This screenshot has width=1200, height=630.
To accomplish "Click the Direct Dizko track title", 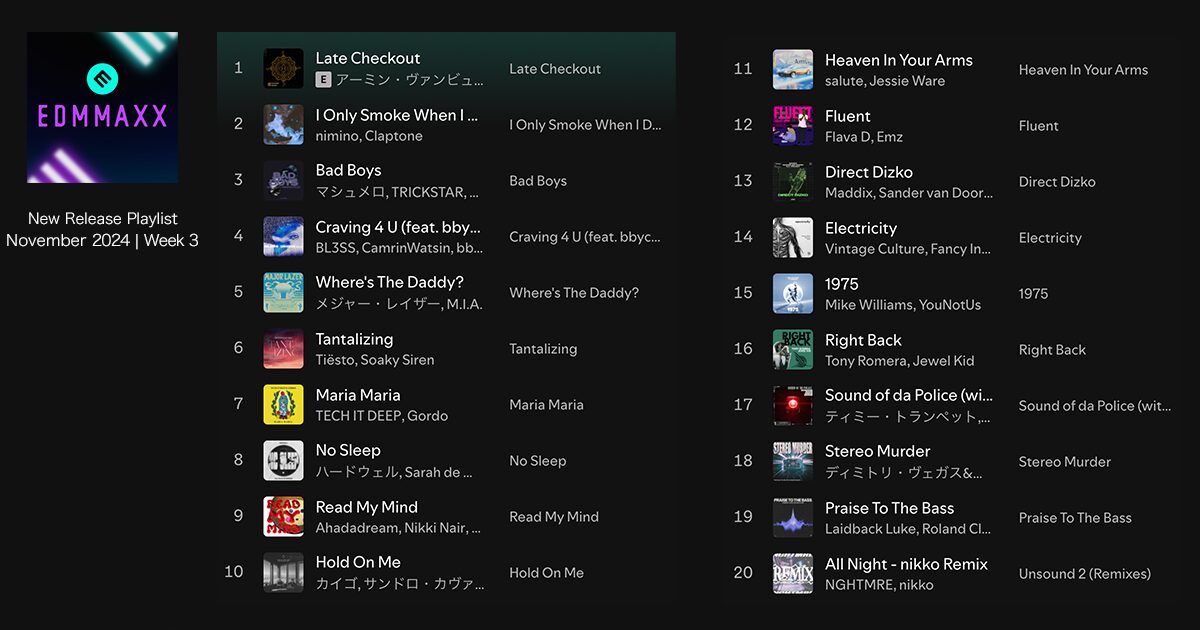I will coord(869,172).
